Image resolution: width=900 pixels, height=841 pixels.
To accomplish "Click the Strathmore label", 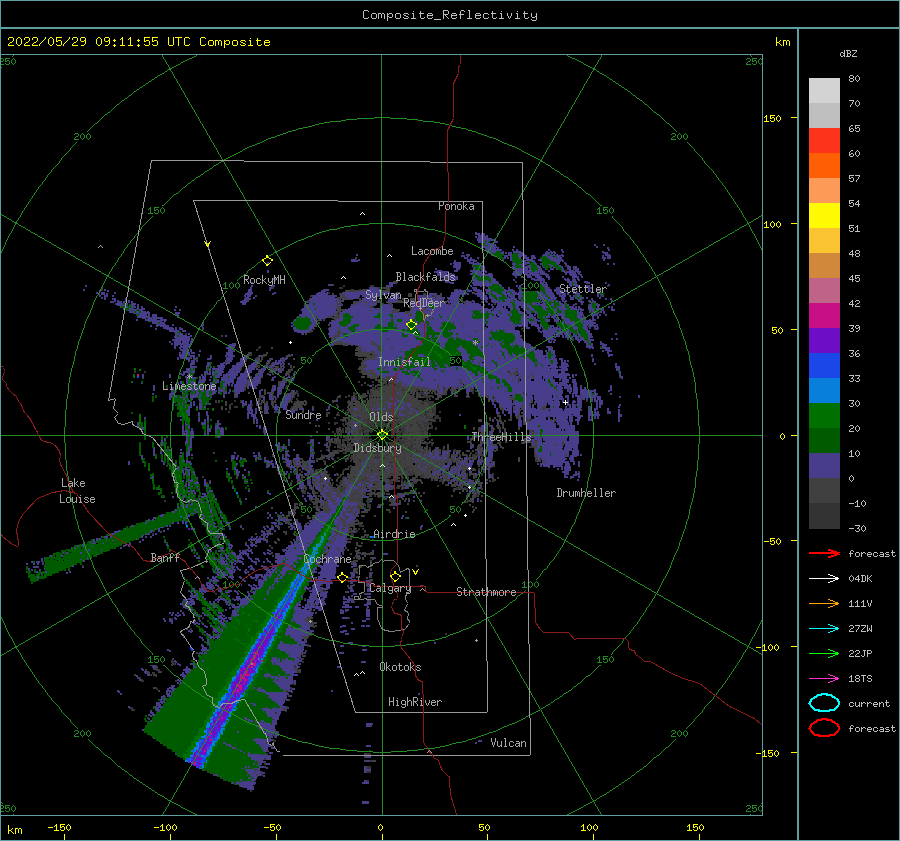I will [486, 592].
